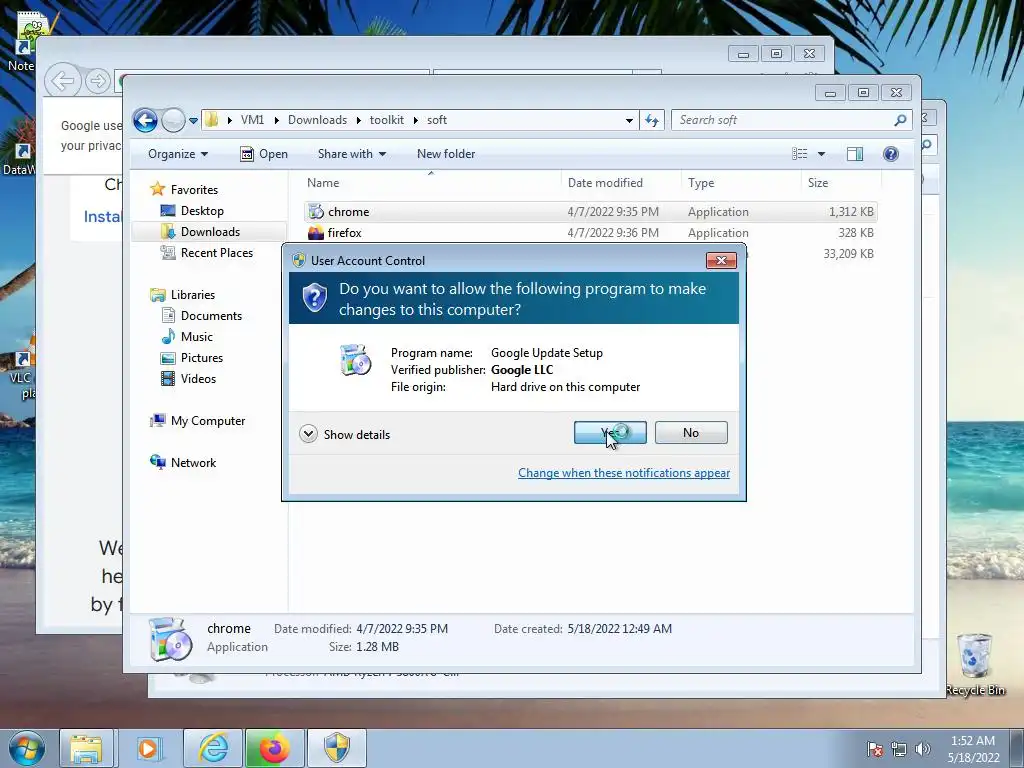Open the Share with menu
1024x768 pixels.
click(351, 154)
